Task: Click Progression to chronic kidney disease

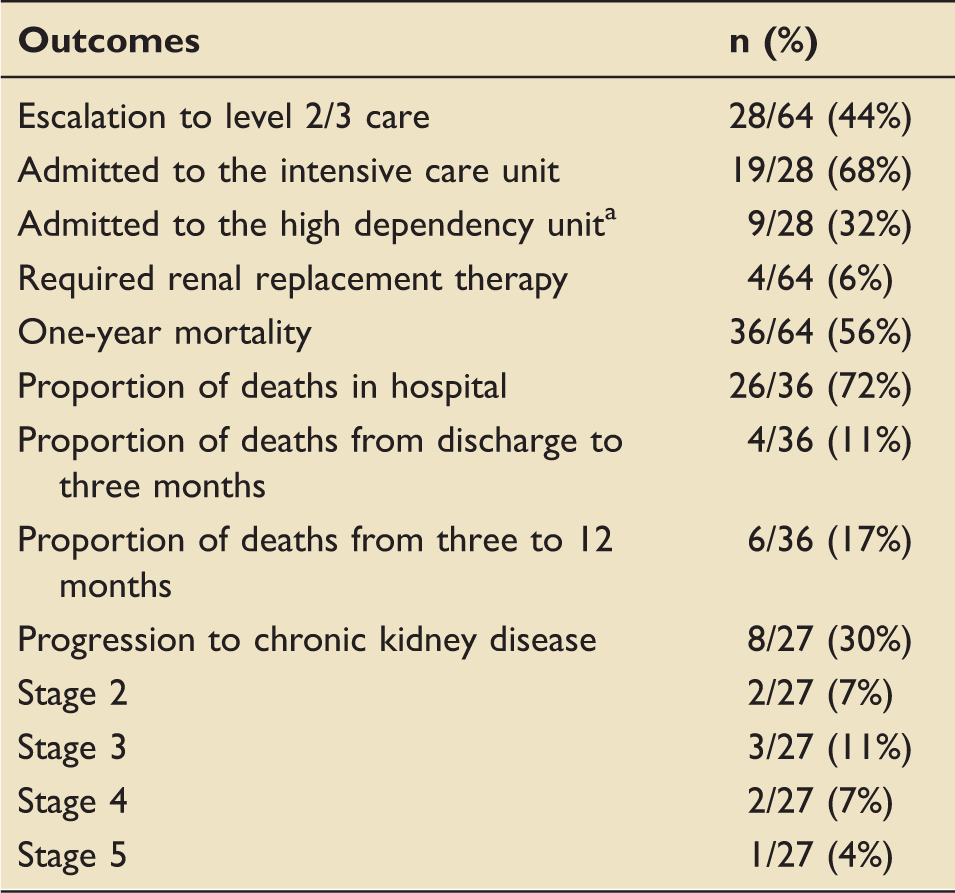Action: (x=307, y=640)
